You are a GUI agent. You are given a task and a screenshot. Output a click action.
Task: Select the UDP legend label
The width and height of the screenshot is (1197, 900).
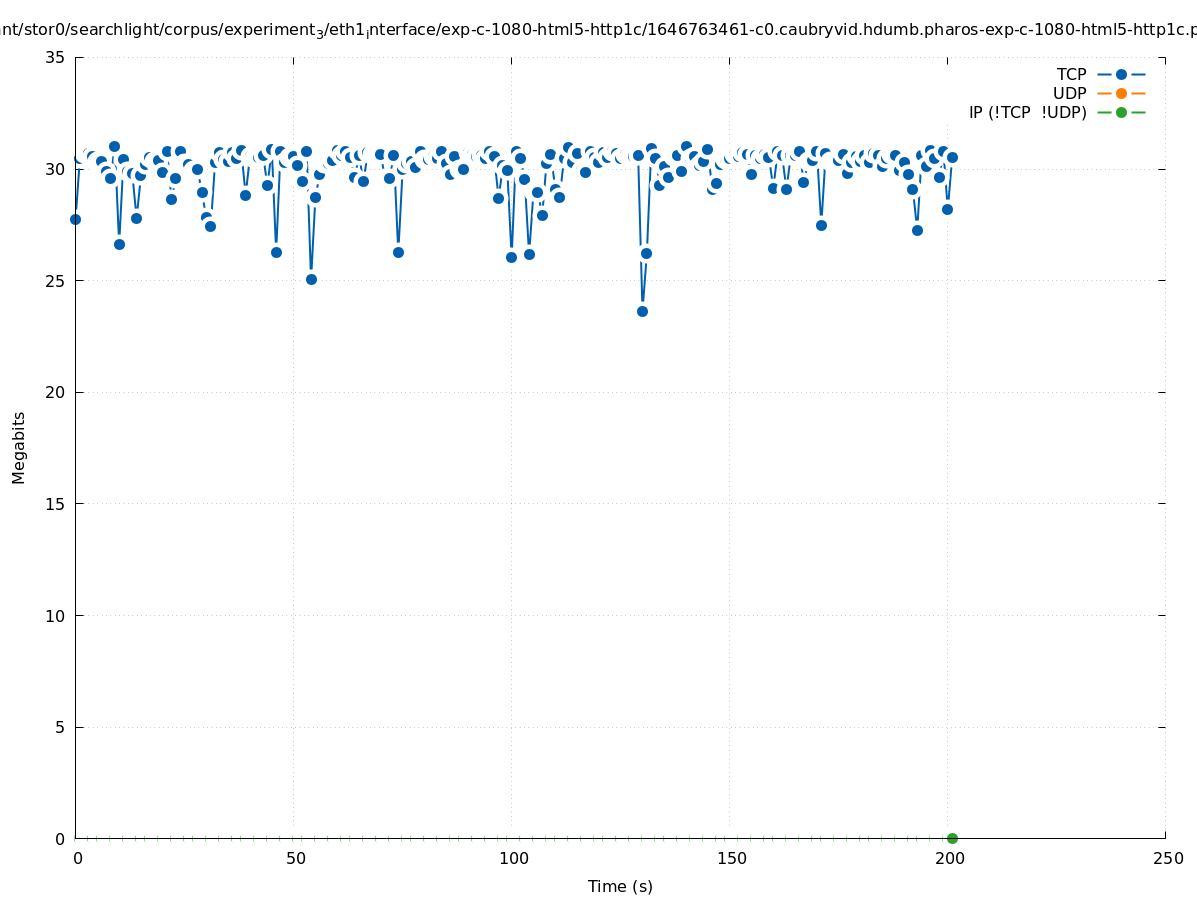coord(1069,93)
